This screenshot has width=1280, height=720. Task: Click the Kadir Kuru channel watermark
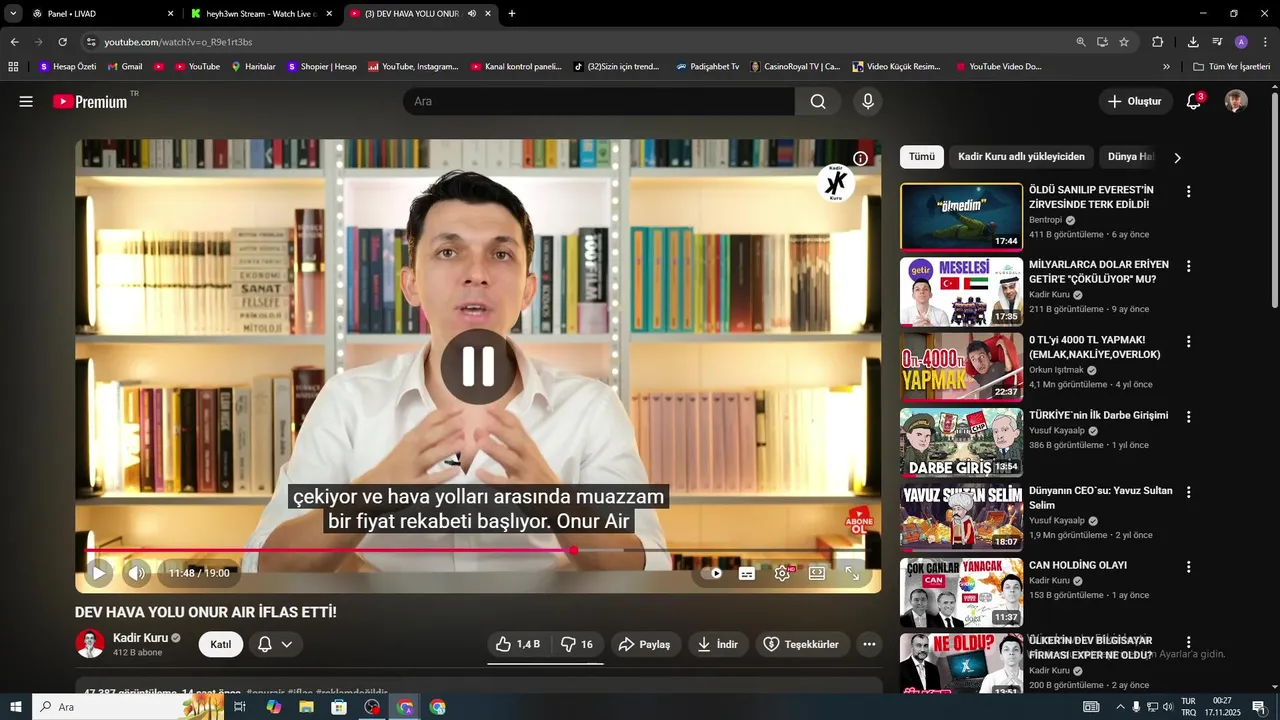[835, 182]
